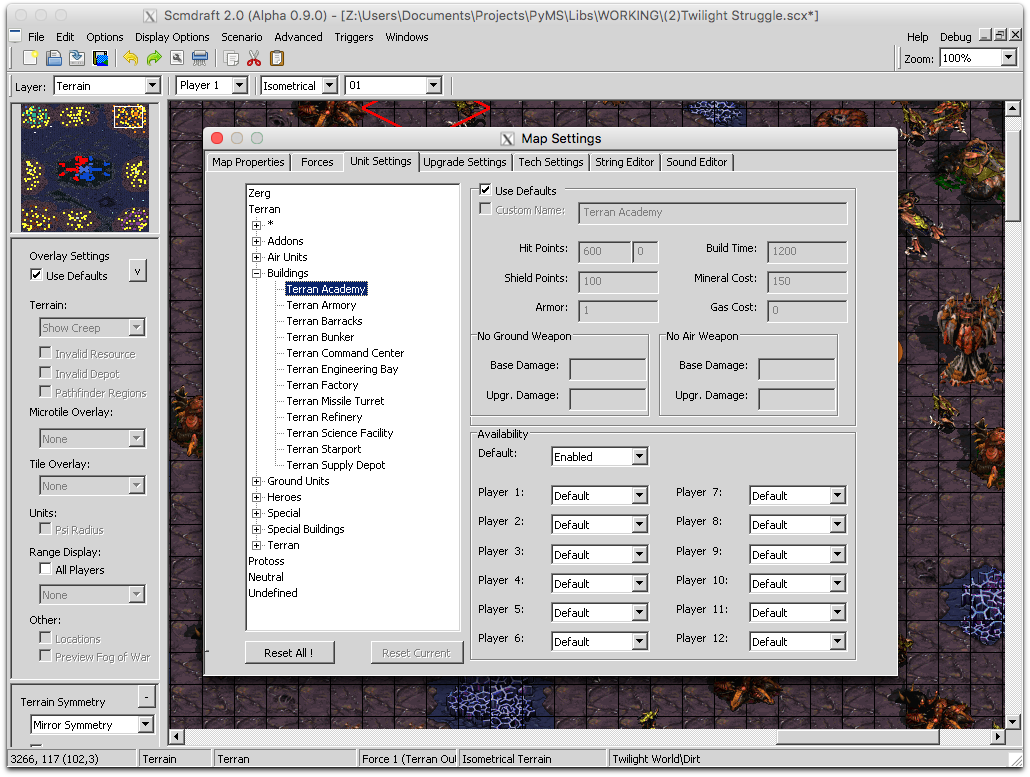This screenshot has height=777, width=1030.
Task: Click the New map toolbar icon
Action: [31, 58]
